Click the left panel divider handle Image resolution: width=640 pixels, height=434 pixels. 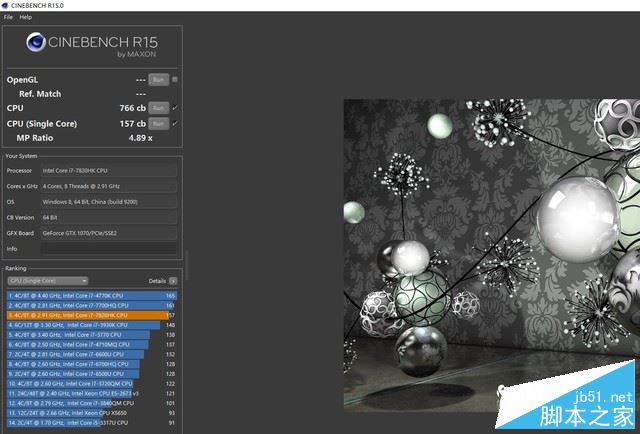[187, 266]
